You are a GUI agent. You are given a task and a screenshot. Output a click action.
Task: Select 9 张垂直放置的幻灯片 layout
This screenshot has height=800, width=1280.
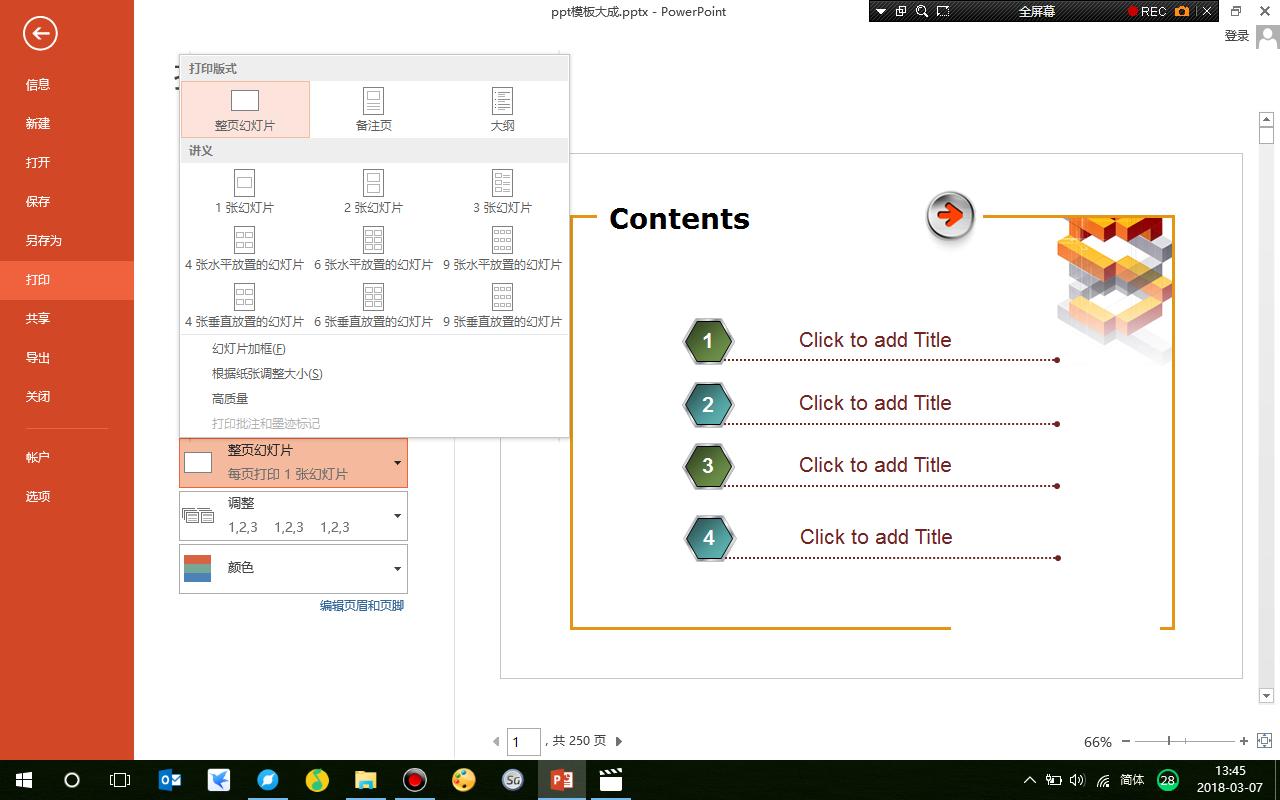pyautogui.click(x=501, y=304)
